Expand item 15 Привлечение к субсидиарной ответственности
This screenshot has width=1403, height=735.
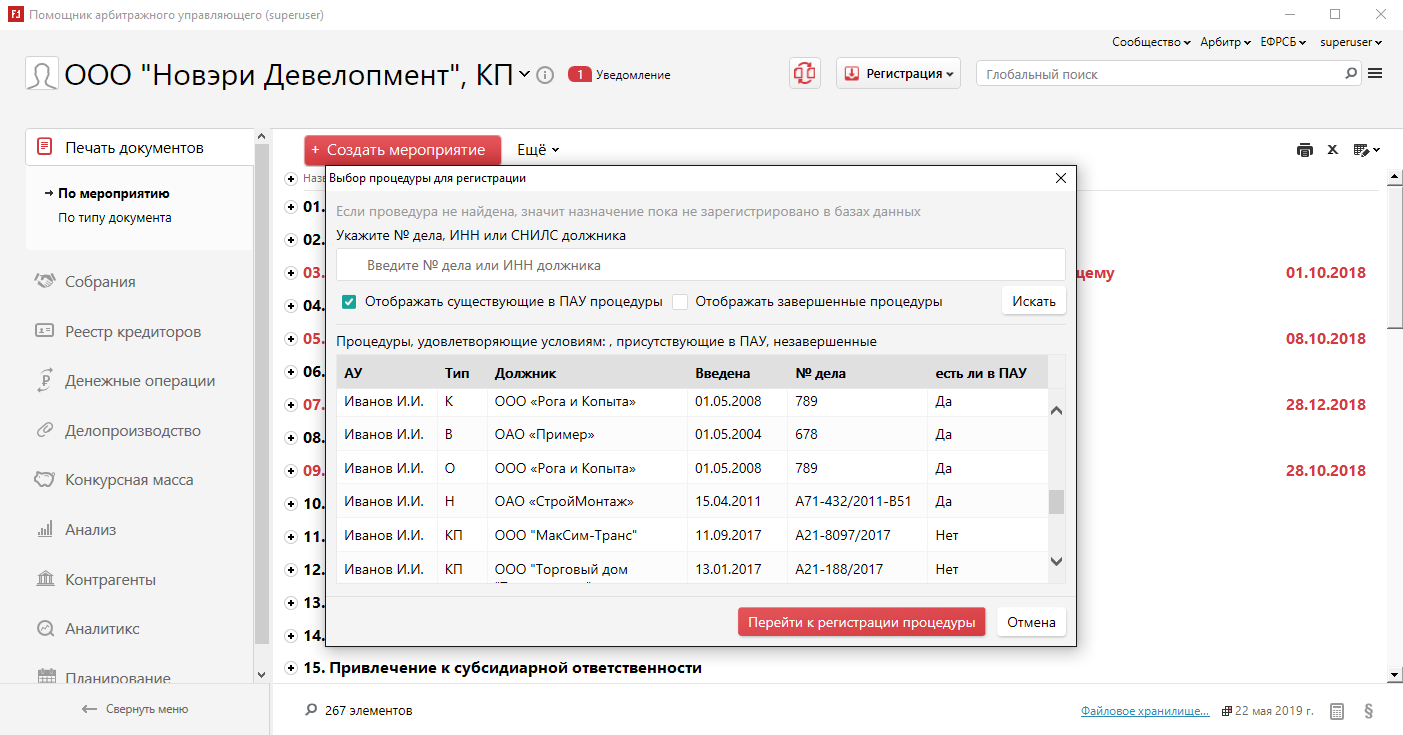coord(290,668)
